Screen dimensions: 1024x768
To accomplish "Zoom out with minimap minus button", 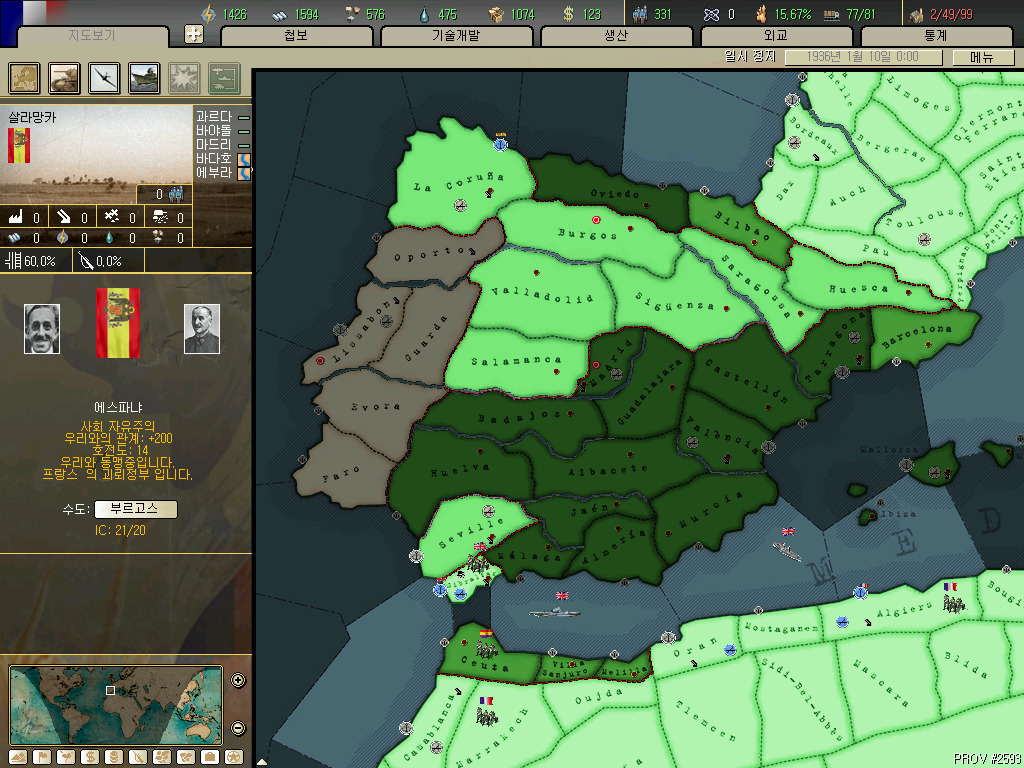I will click(238, 728).
